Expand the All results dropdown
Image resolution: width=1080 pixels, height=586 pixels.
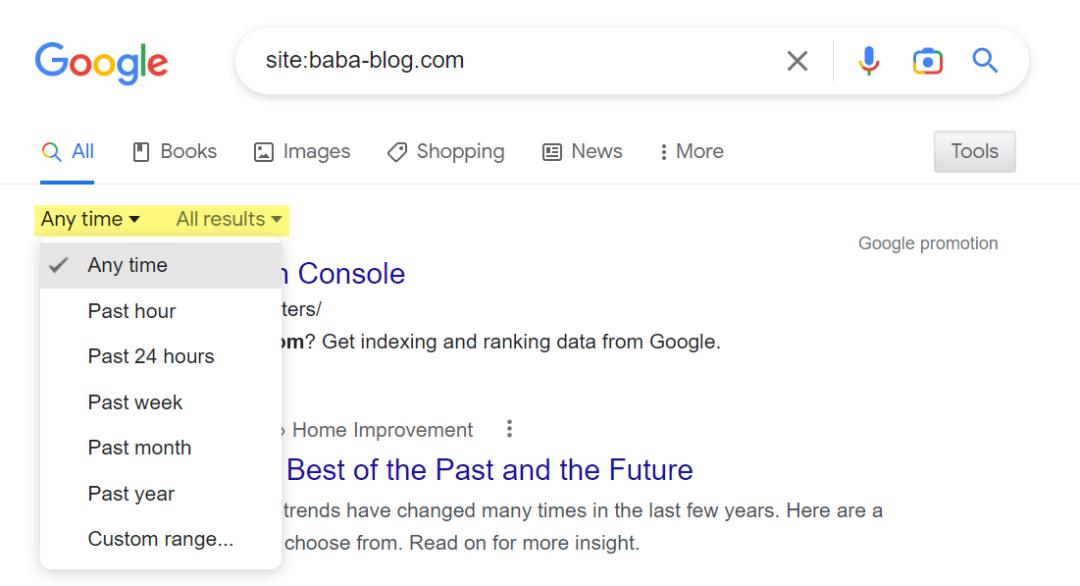click(229, 219)
